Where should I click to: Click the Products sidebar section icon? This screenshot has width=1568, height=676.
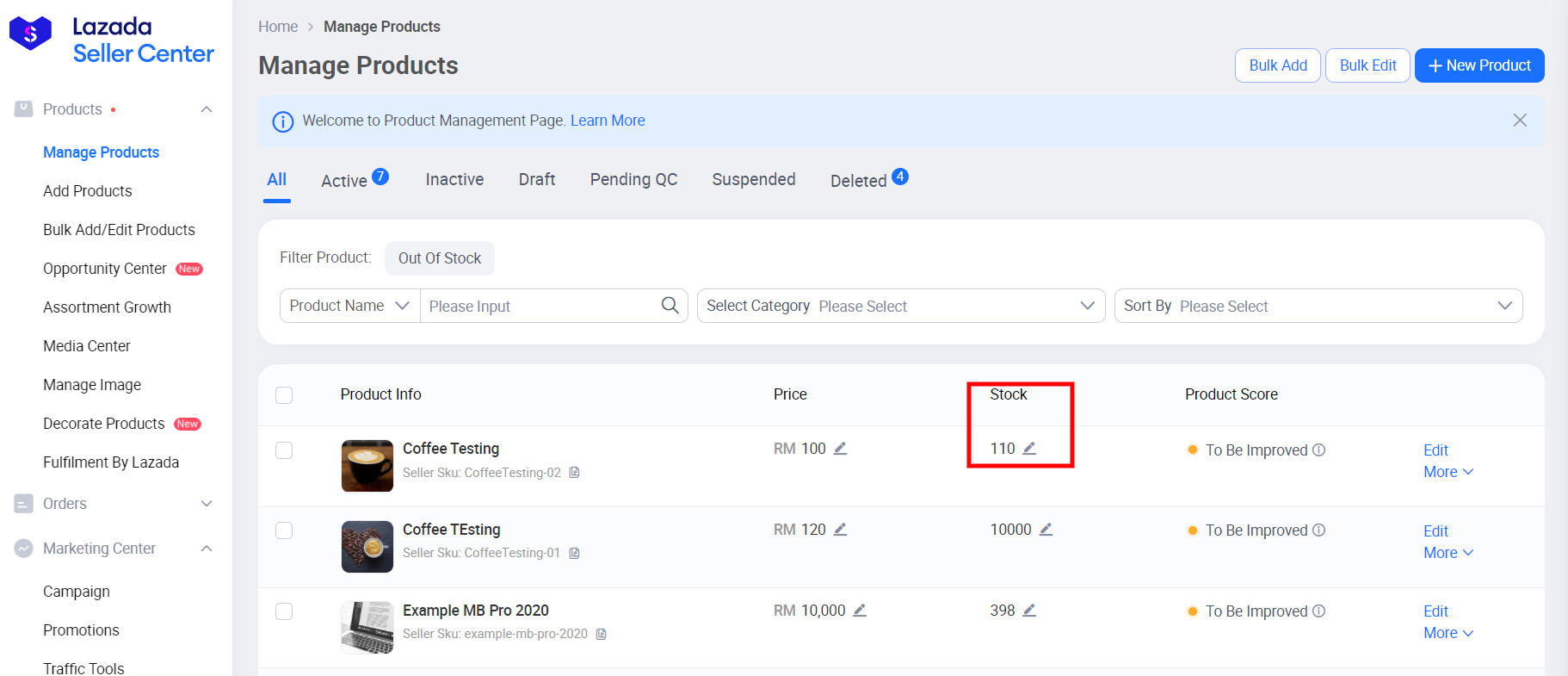coord(24,109)
